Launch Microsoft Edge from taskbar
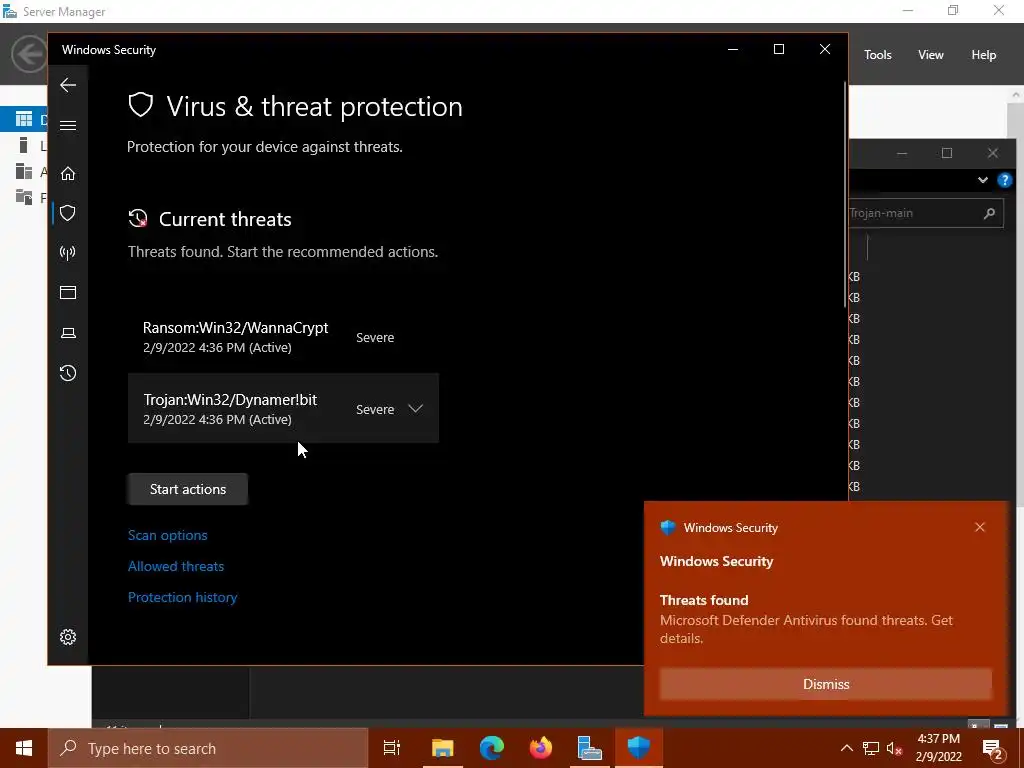 point(492,748)
